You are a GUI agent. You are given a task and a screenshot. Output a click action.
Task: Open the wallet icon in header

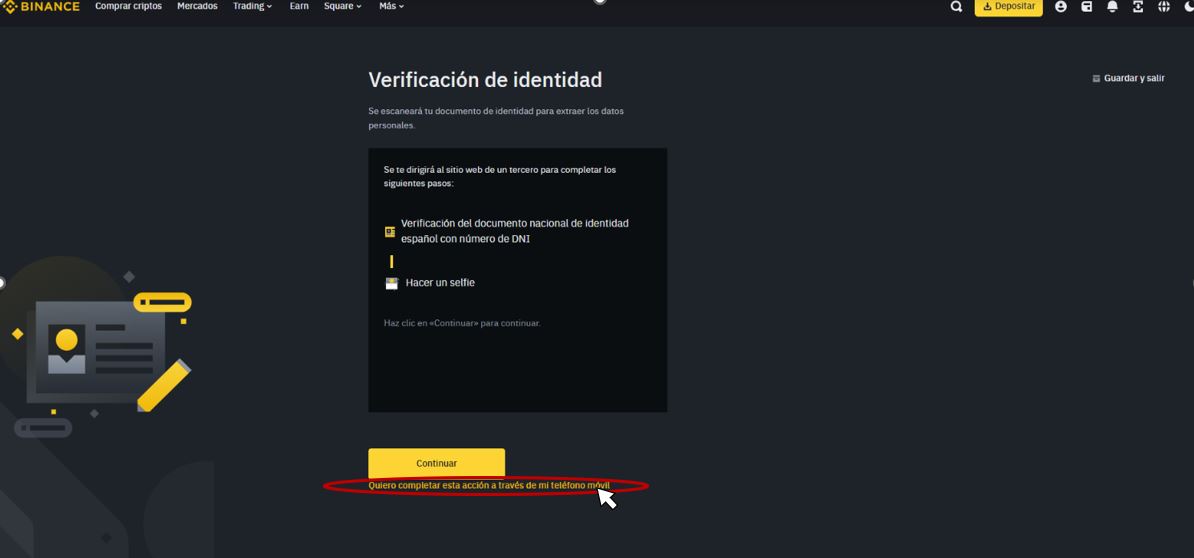click(1087, 7)
